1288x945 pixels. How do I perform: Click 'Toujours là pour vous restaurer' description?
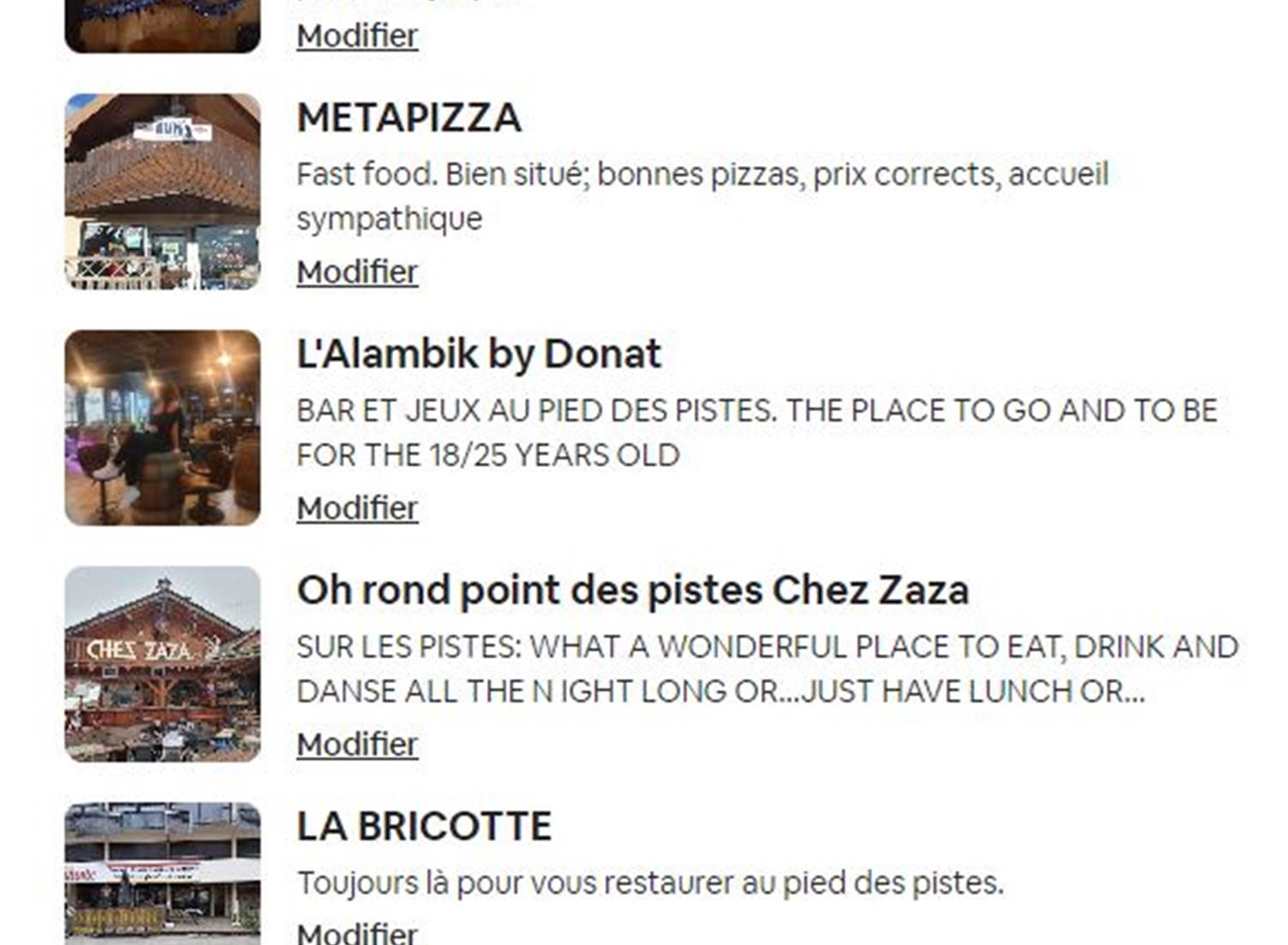coord(650,883)
